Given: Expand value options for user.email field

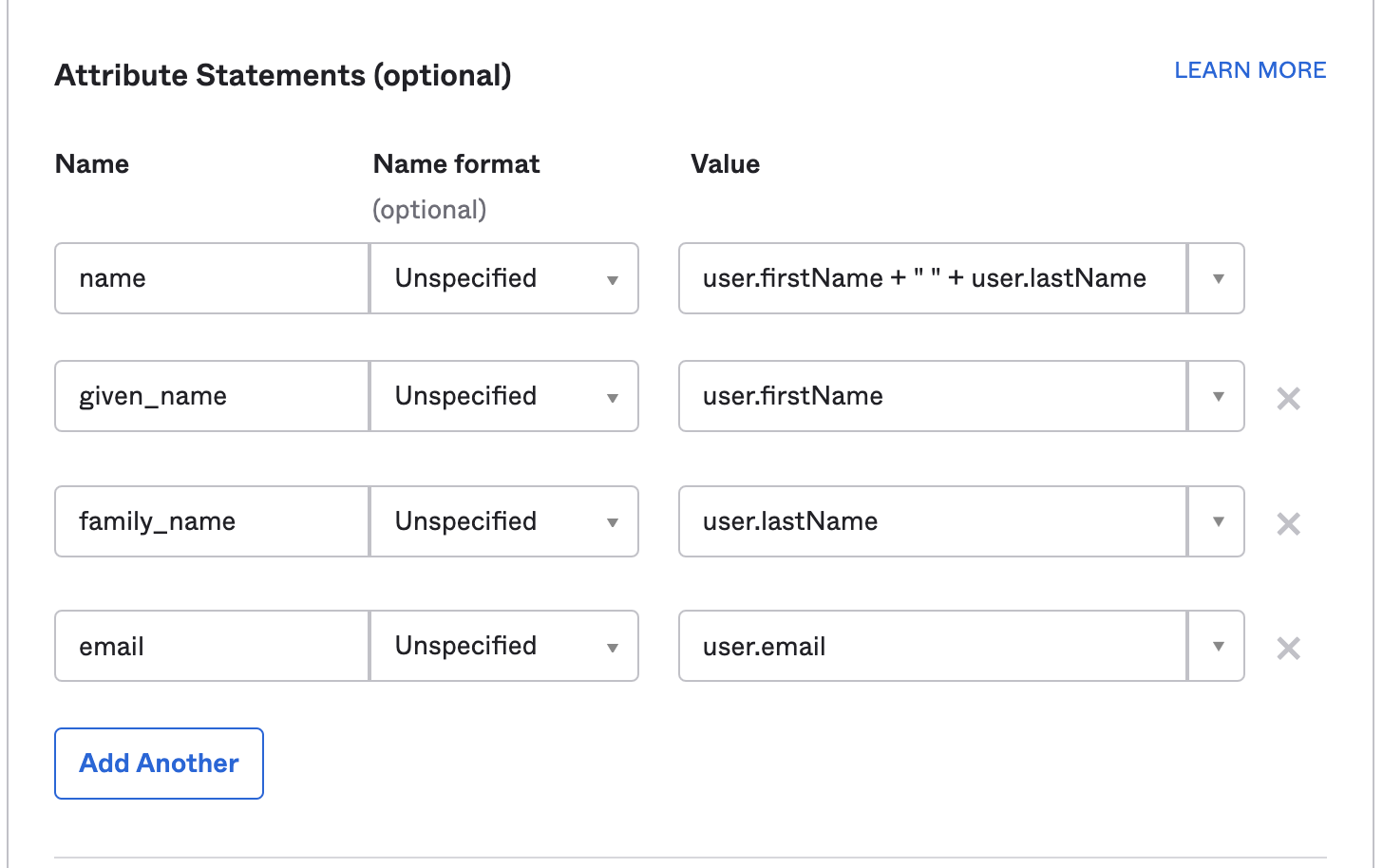Looking at the screenshot, I should click(x=1217, y=646).
